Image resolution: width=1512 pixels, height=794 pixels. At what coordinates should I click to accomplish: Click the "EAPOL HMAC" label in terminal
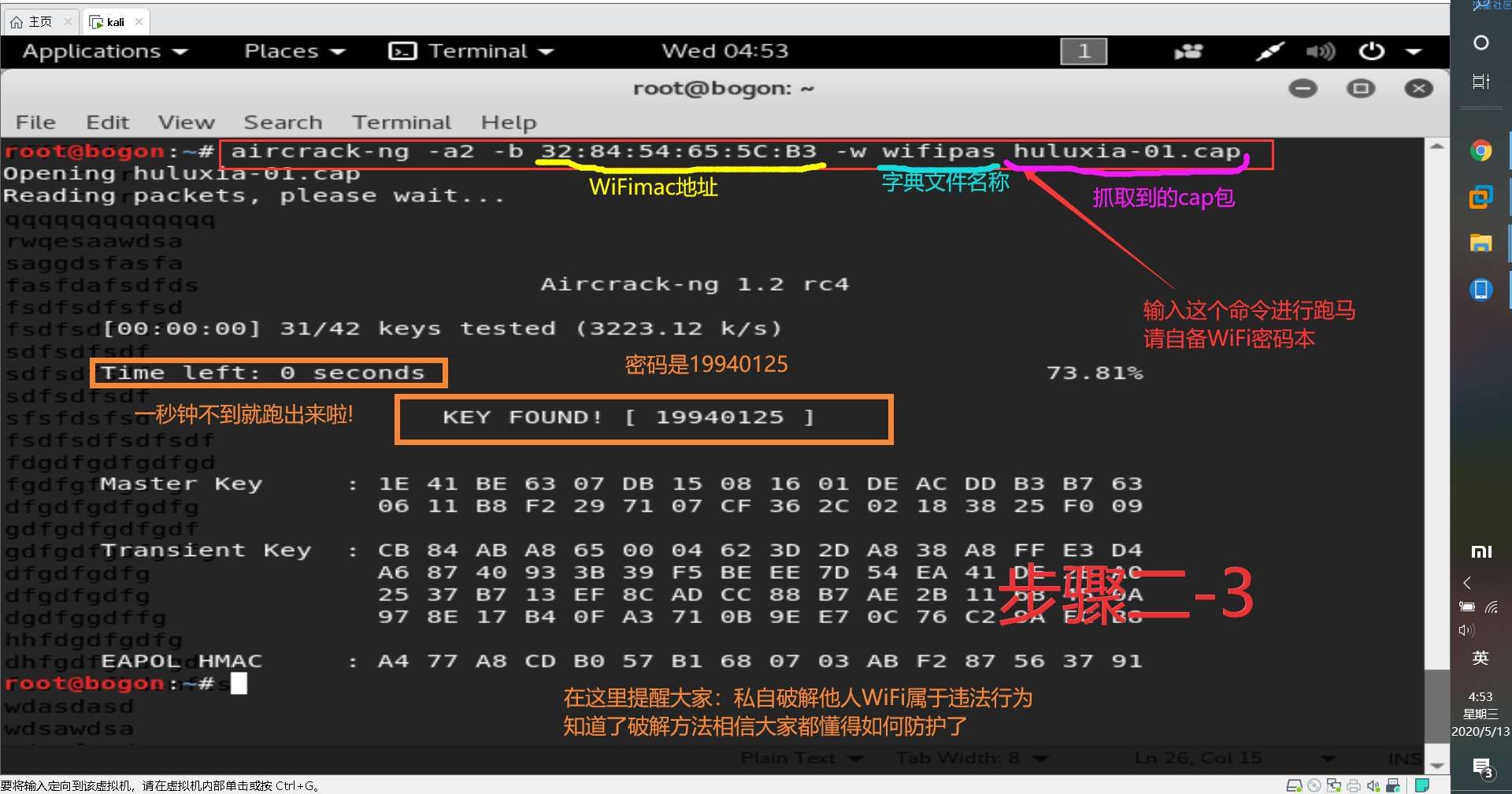(181, 661)
